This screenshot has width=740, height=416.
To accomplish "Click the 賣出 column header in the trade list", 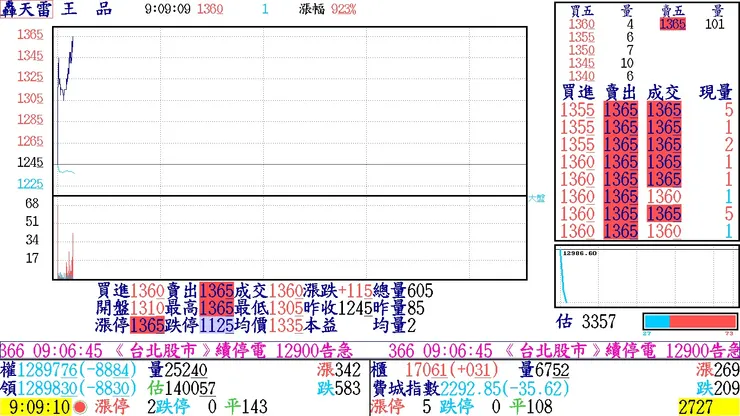I will 621,92.
